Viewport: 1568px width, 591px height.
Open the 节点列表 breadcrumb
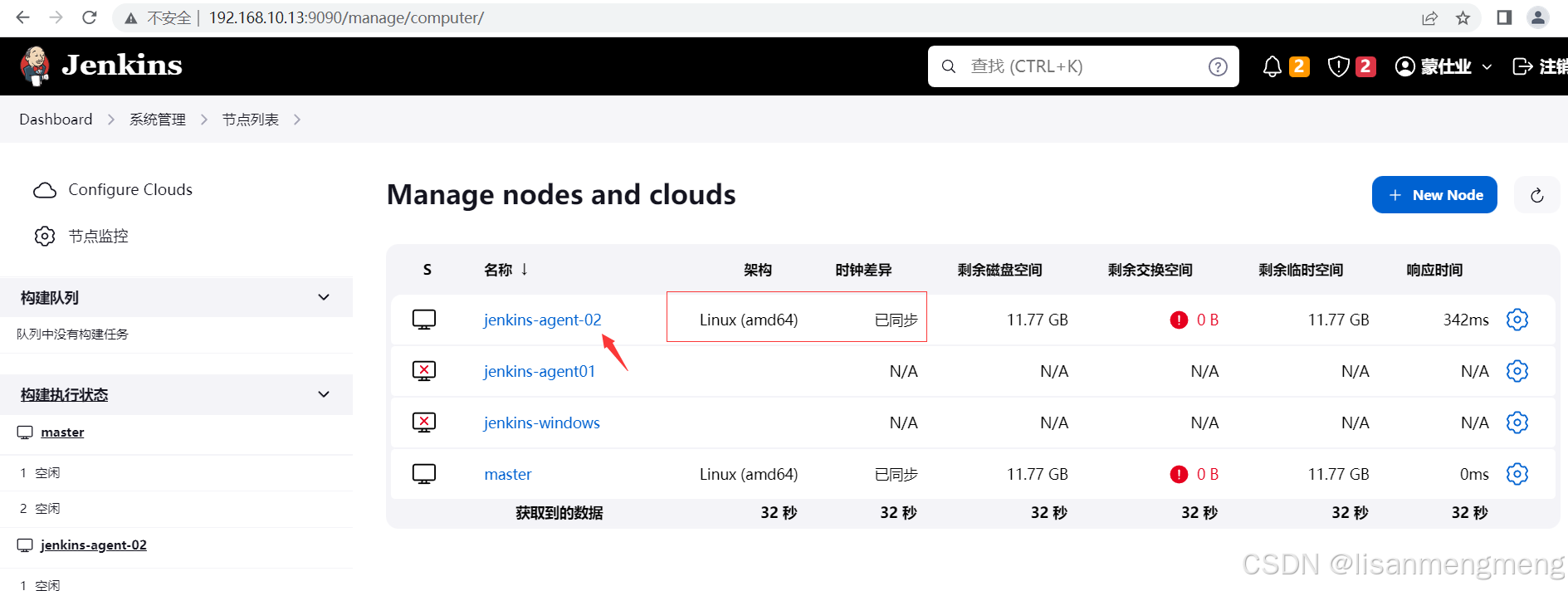point(251,120)
